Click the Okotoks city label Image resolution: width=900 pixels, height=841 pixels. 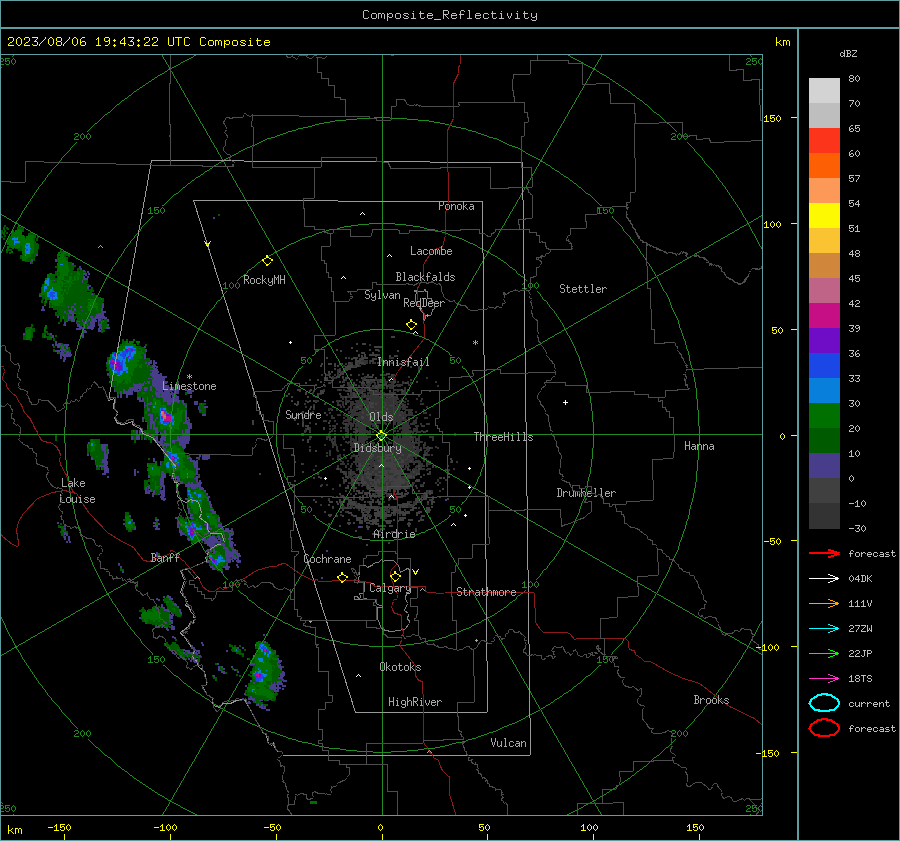pos(400,667)
